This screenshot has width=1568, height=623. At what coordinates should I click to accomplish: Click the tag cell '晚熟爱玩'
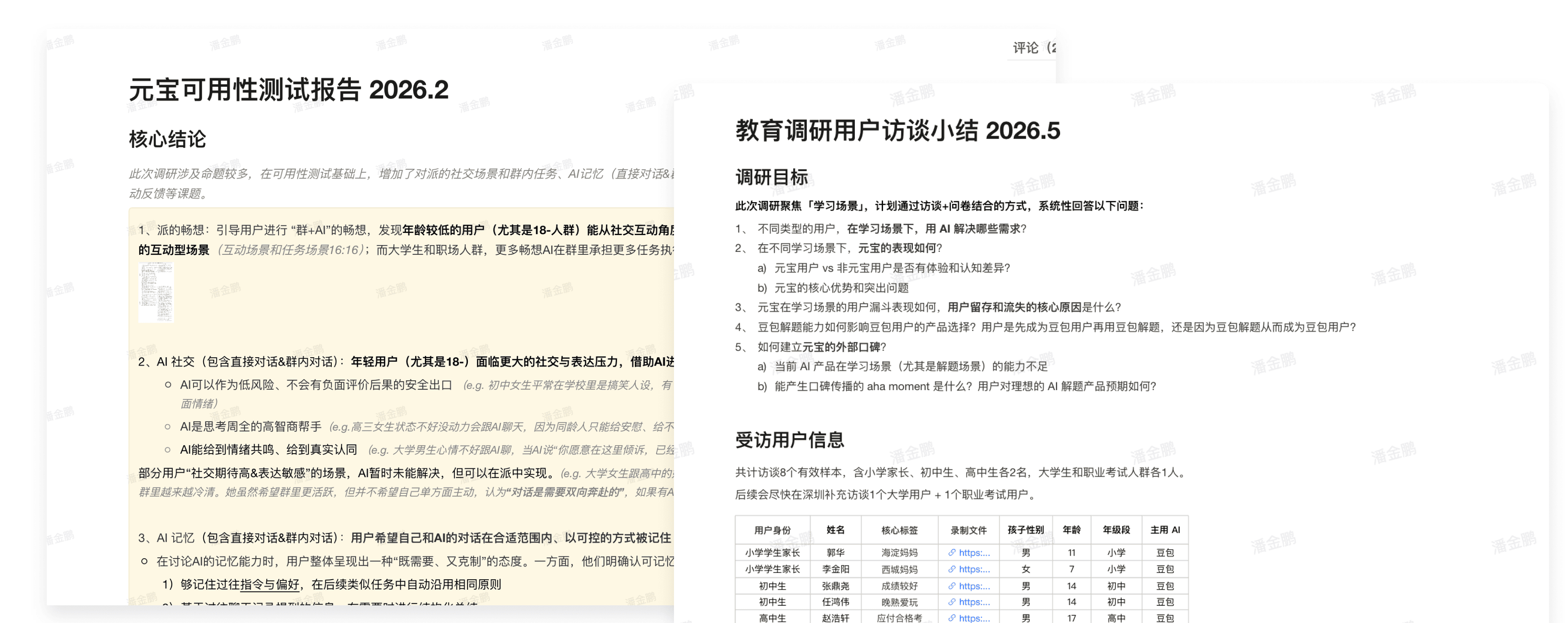click(x=899, y=602)
